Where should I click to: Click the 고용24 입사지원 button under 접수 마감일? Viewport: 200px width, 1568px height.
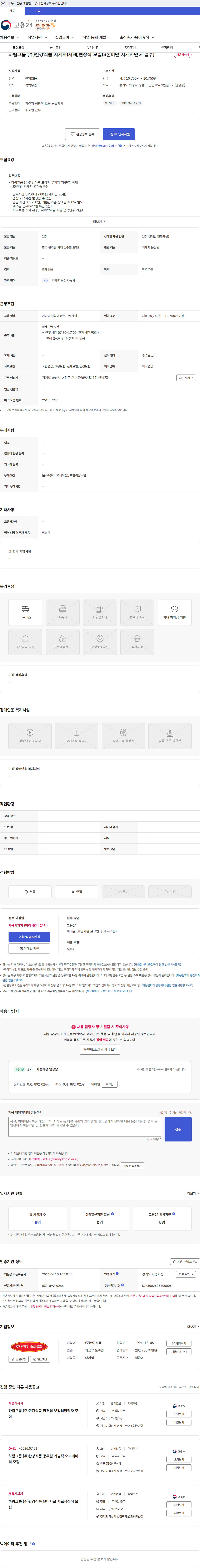tap(29, 937)
